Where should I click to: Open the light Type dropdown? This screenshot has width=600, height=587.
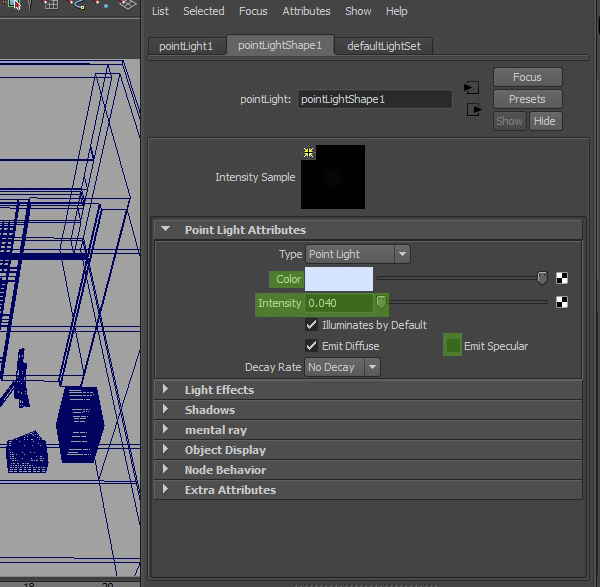coord(358,254)
